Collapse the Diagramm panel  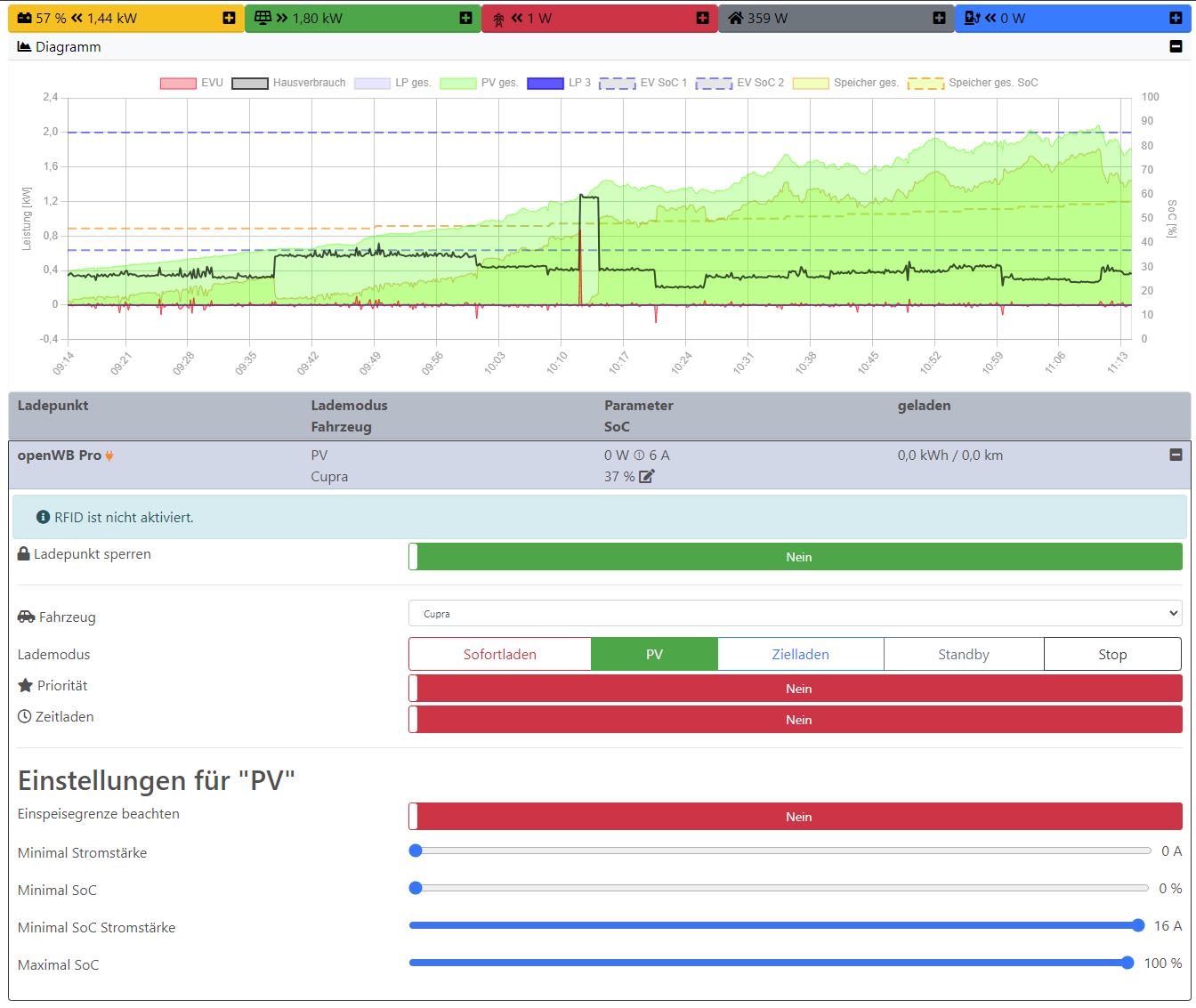click(x=1176, y=46)
